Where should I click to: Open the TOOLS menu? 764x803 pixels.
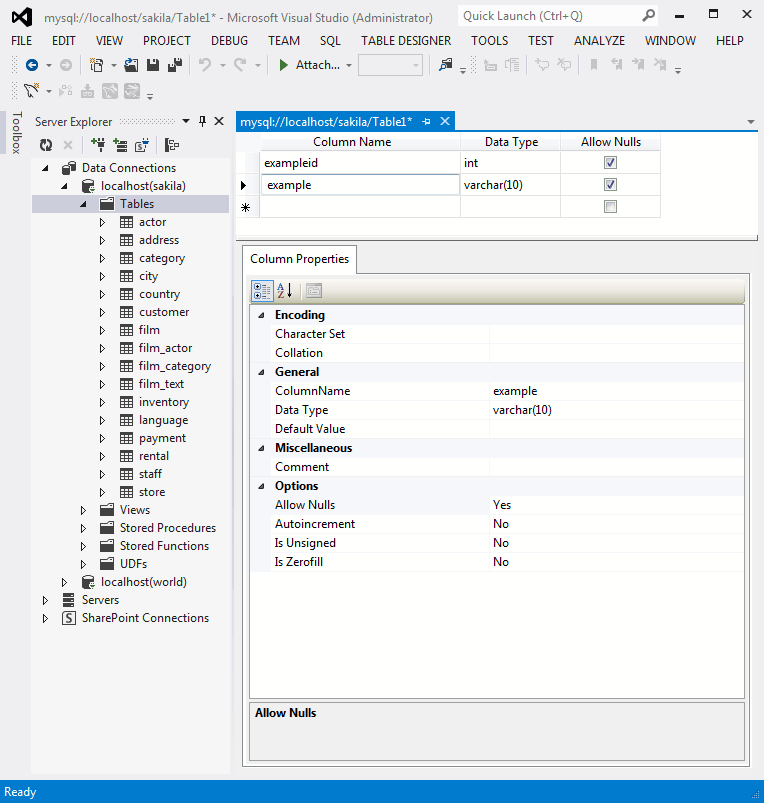coord(490,40)
